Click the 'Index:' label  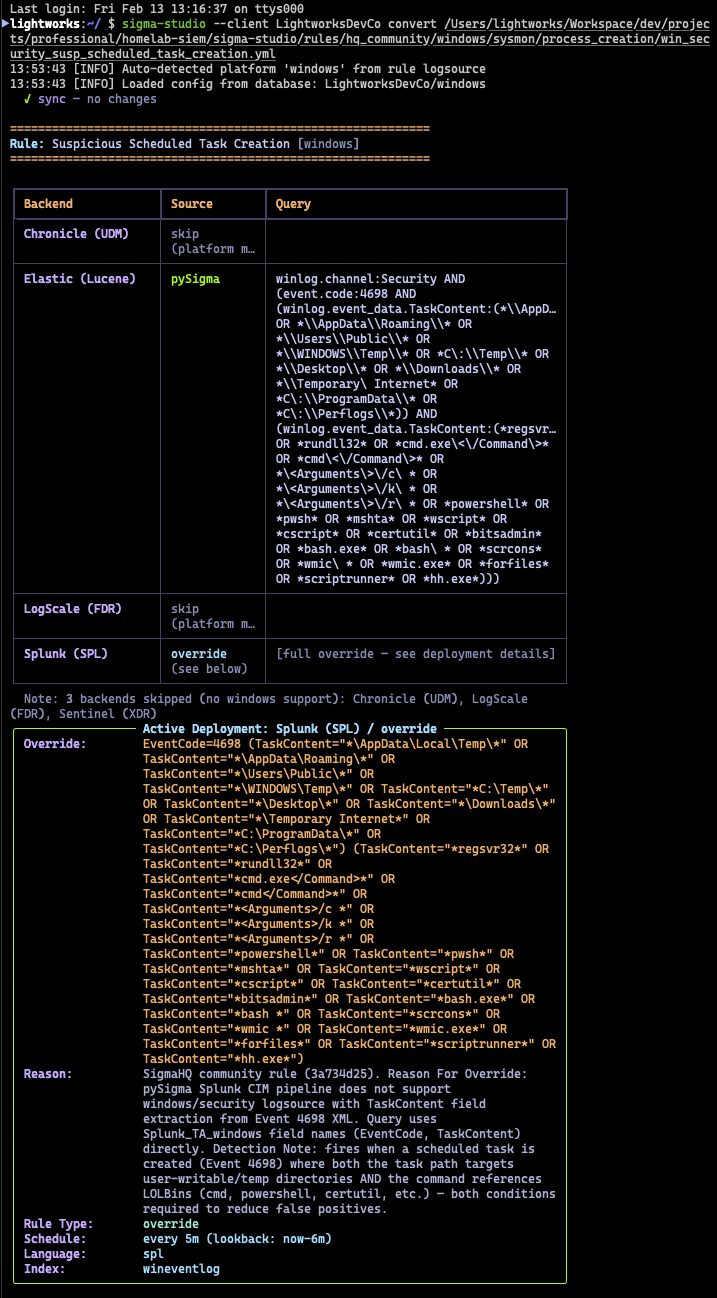pos(45,1269)
